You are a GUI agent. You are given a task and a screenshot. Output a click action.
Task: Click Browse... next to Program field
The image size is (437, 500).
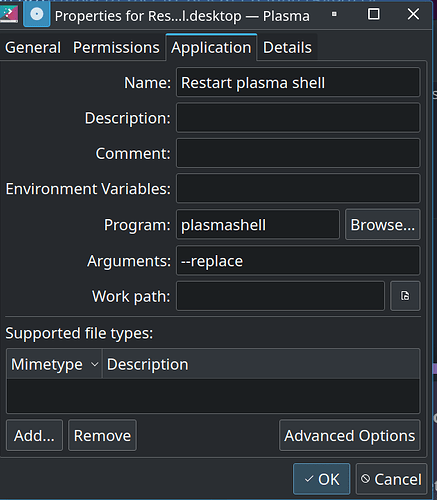pos(383,225)
